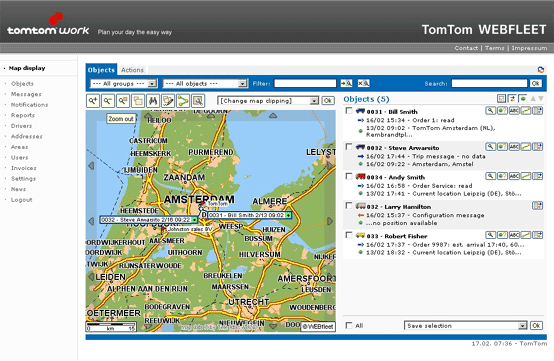554x361 pixels.
Task: Click the apply filter icon with green arrow
Action: click(x=346, y=83)
